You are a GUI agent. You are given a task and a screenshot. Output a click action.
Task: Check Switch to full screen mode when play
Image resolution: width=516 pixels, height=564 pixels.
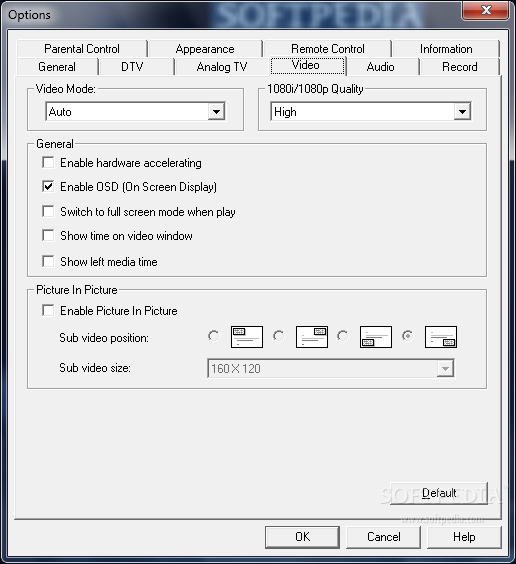point(48,212)
